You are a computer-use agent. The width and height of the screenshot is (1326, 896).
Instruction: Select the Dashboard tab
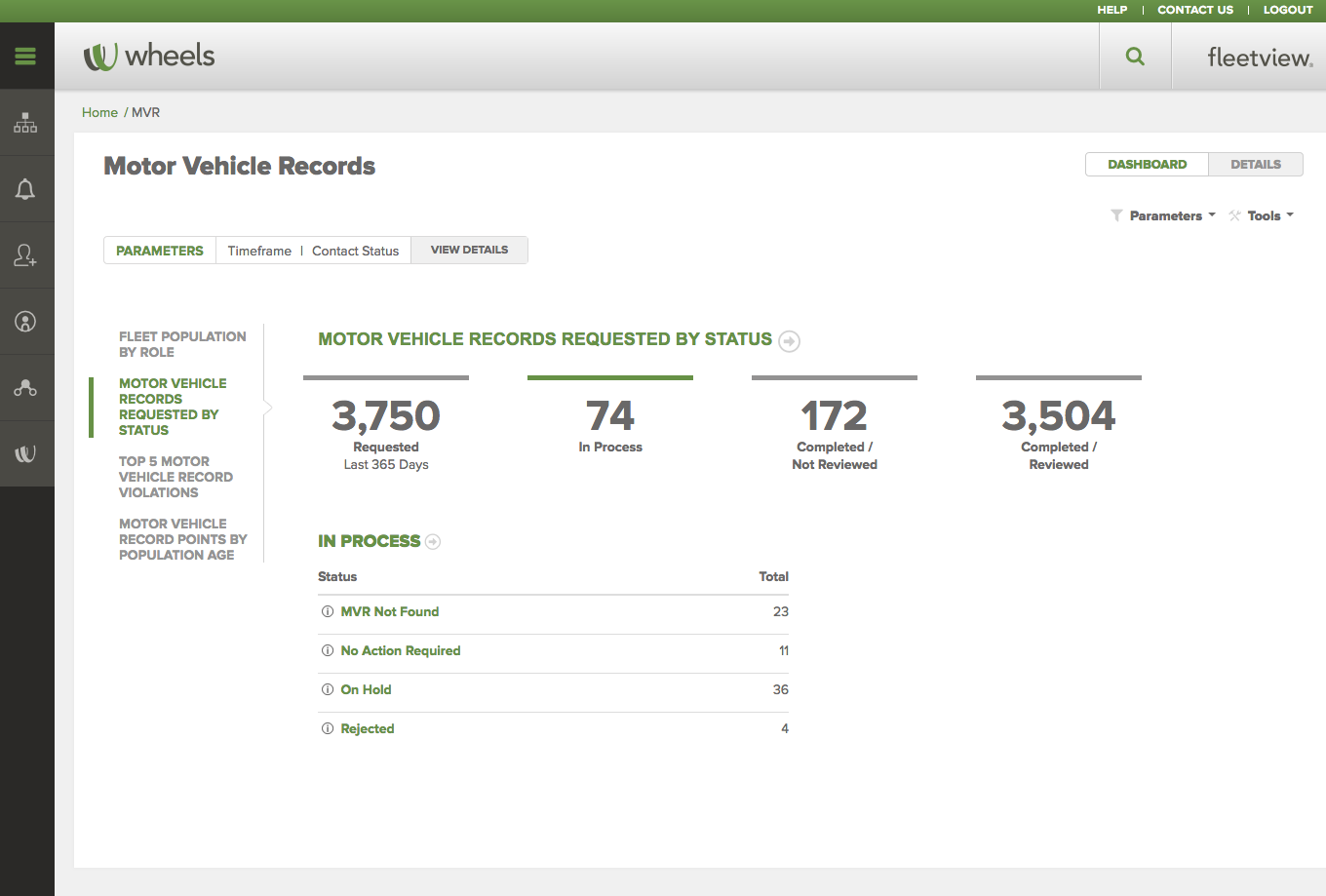[1147, 165]
